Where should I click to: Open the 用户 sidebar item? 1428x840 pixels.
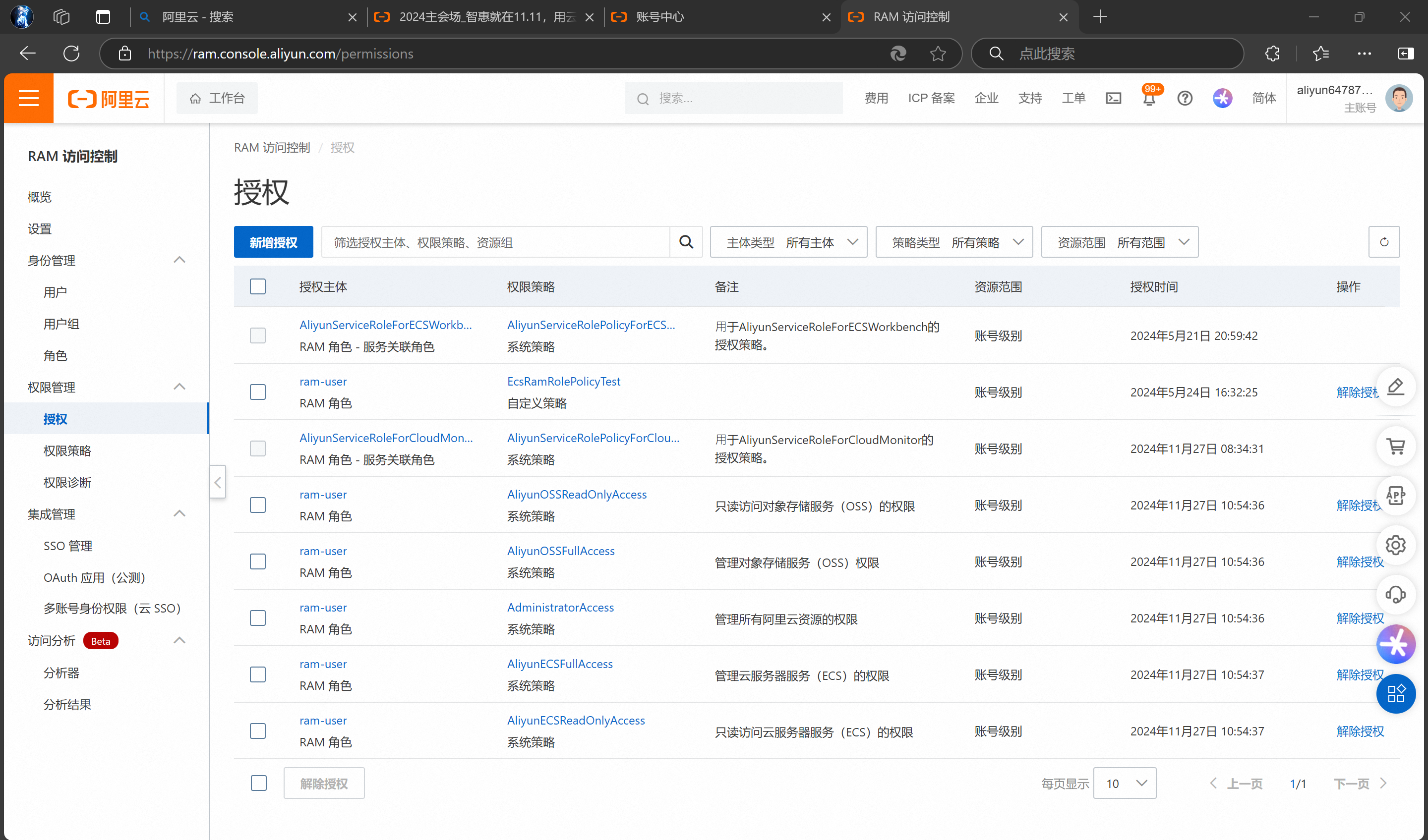coord(55,292)
